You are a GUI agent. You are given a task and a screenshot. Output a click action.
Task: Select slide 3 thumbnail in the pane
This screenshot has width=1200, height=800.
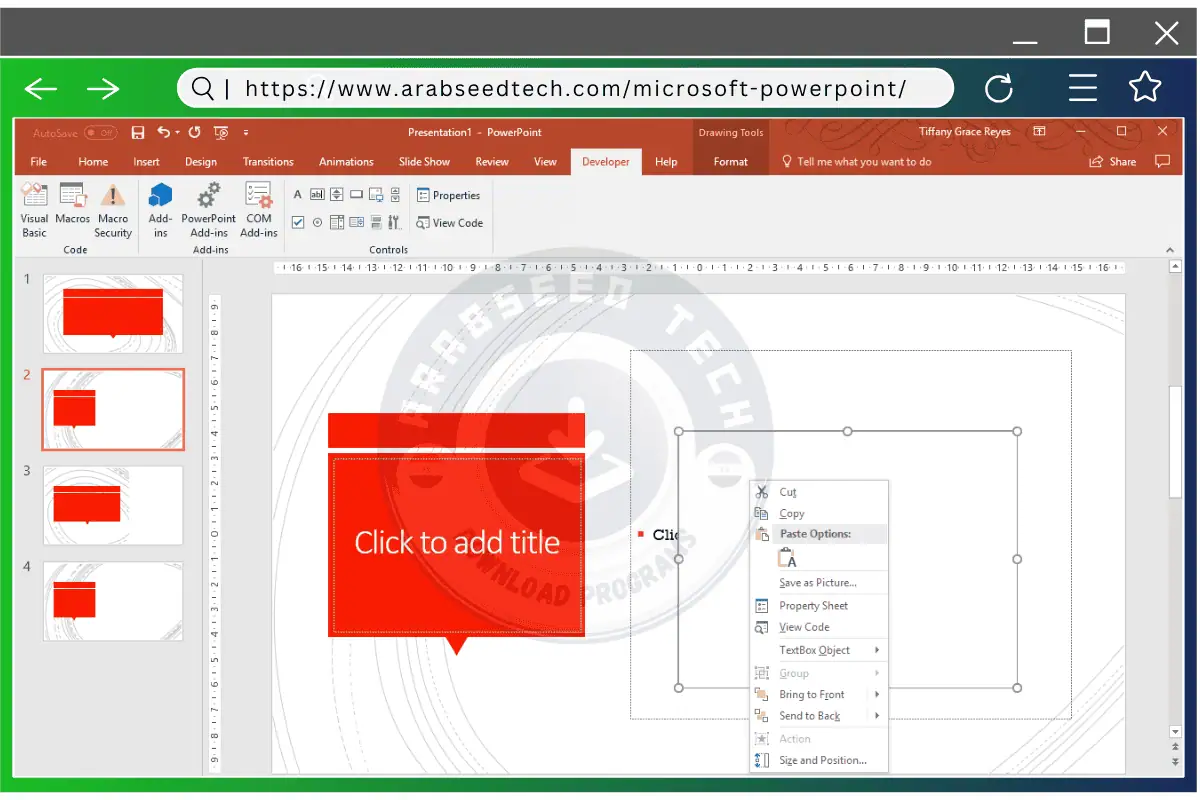[x=113, y=505]
